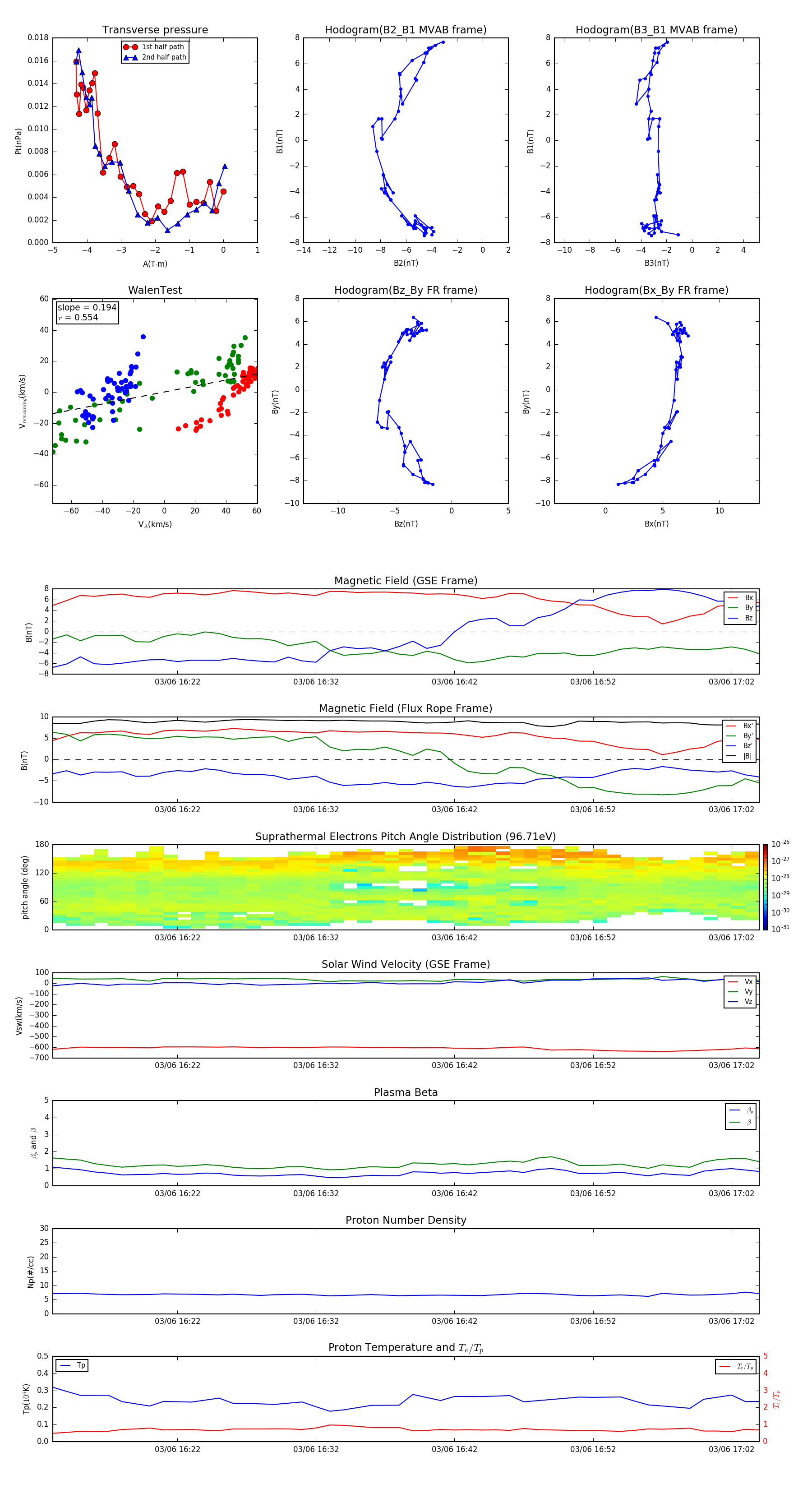
Task: Click the 'Tp' legend entry
Action: click(x=72, y=1365)
